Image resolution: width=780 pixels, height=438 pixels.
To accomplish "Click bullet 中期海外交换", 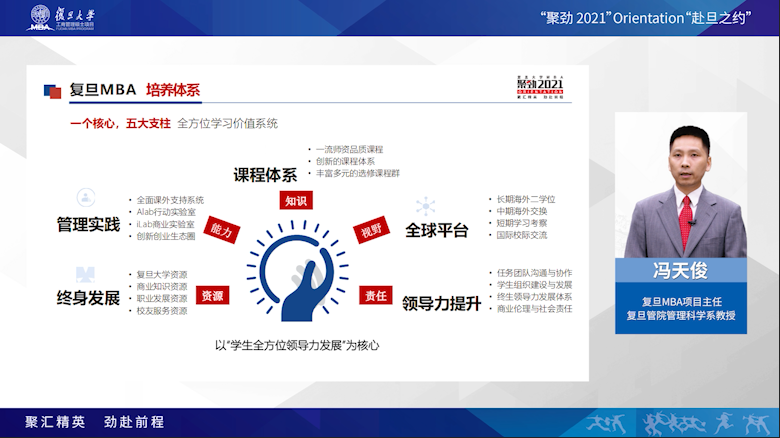I will [522, 211].
